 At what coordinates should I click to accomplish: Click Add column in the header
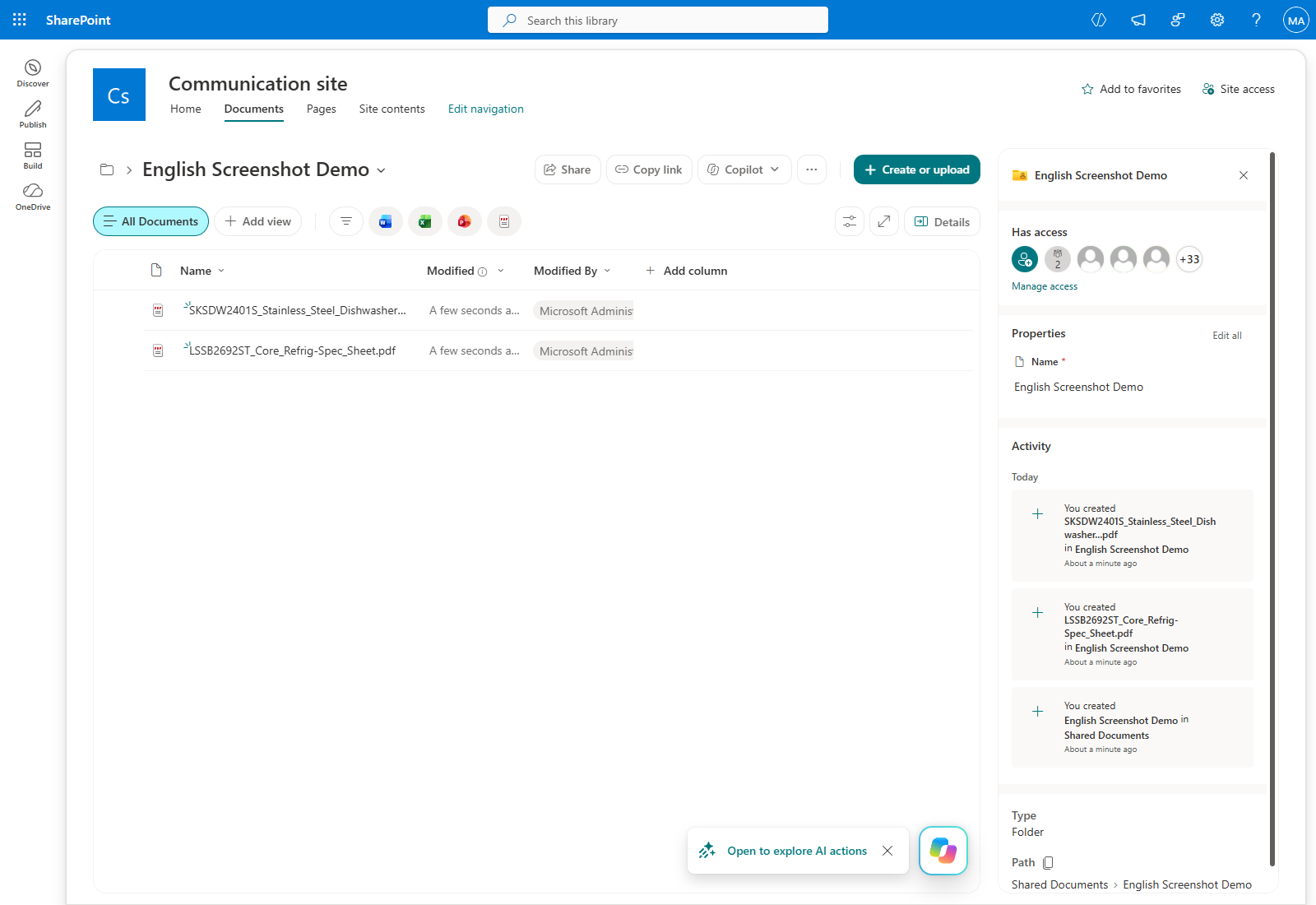click(687, 271)
